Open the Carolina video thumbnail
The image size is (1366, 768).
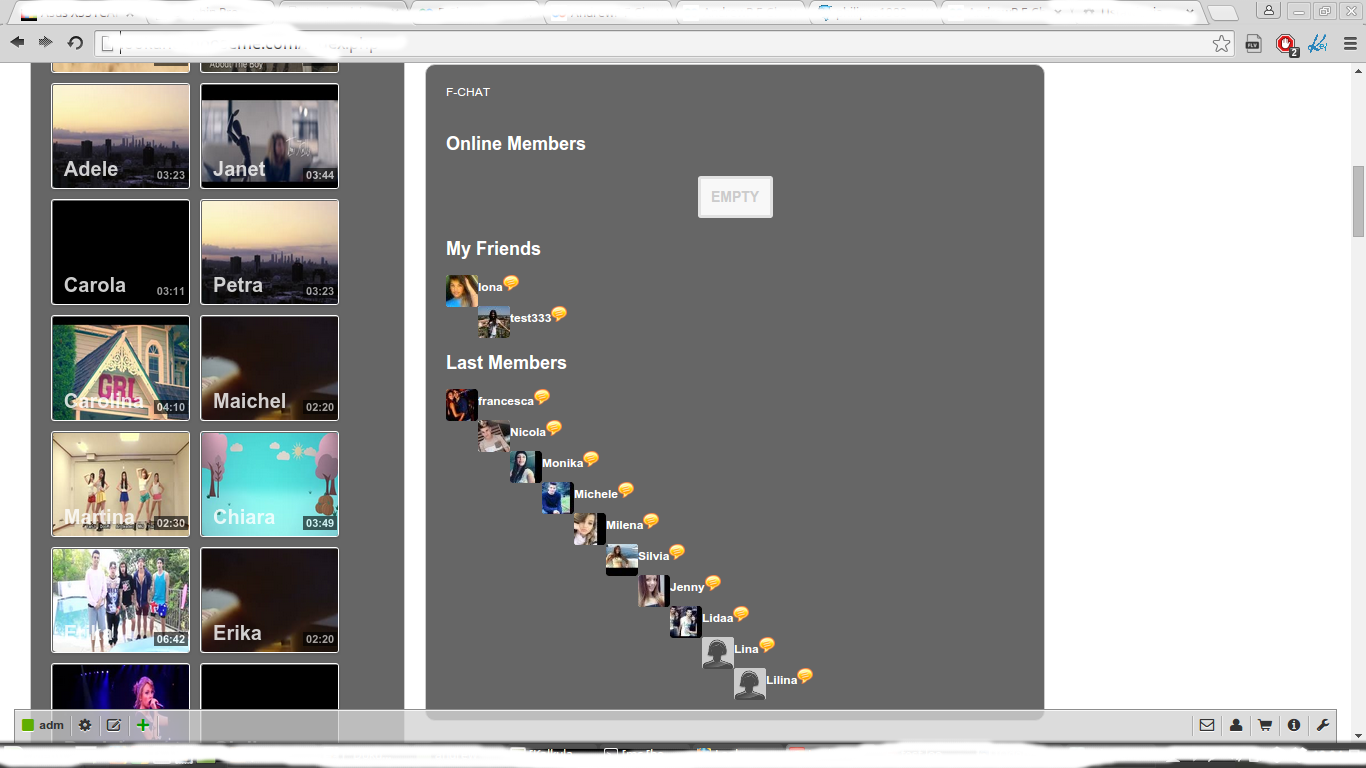[x=120, y=368]
